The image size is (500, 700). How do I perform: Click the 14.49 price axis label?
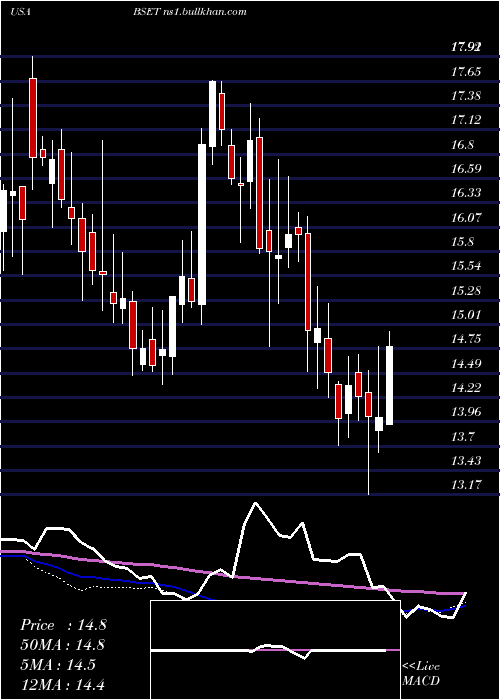(x=466, y=363)
